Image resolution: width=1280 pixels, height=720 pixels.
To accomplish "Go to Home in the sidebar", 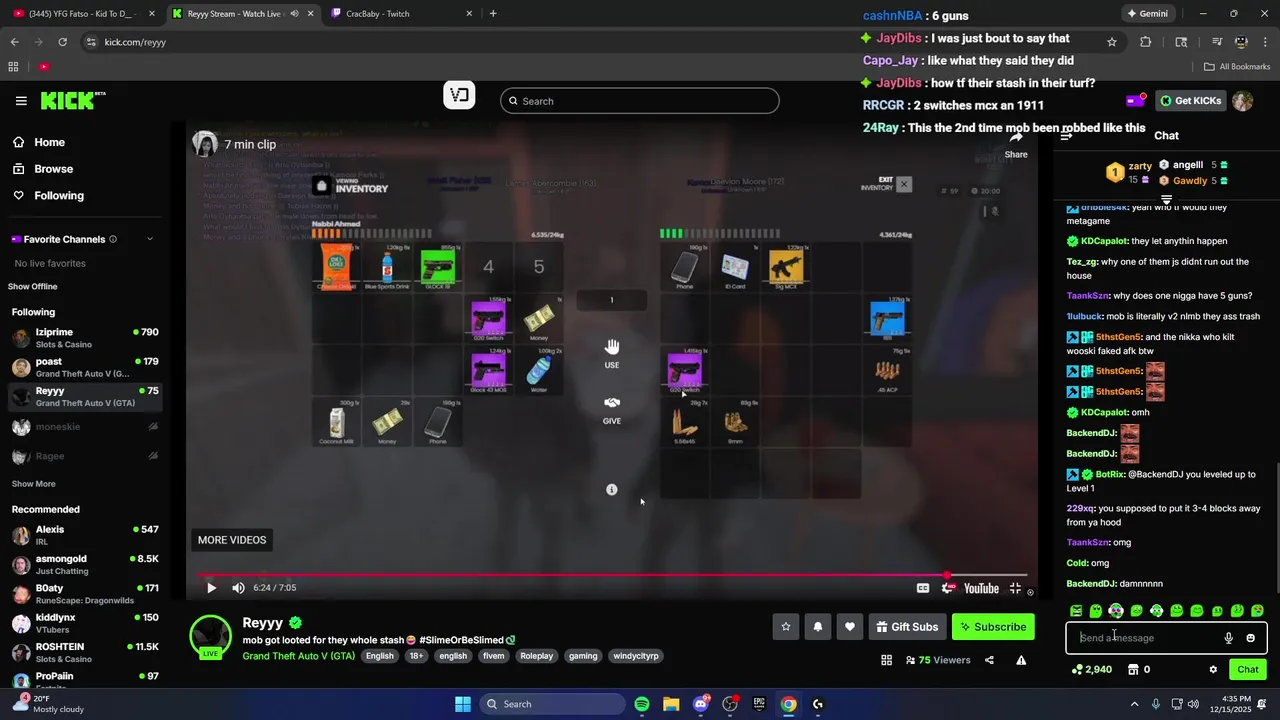I will (x=48, y=142).
